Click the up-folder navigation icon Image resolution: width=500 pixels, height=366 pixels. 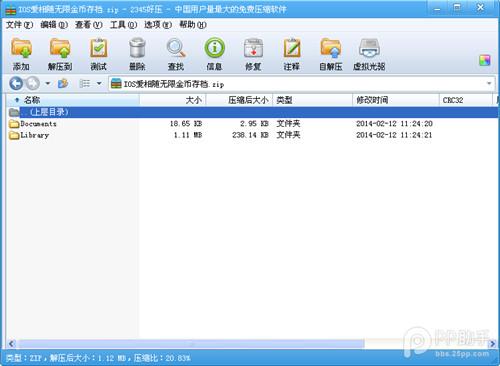pos(63,83)
